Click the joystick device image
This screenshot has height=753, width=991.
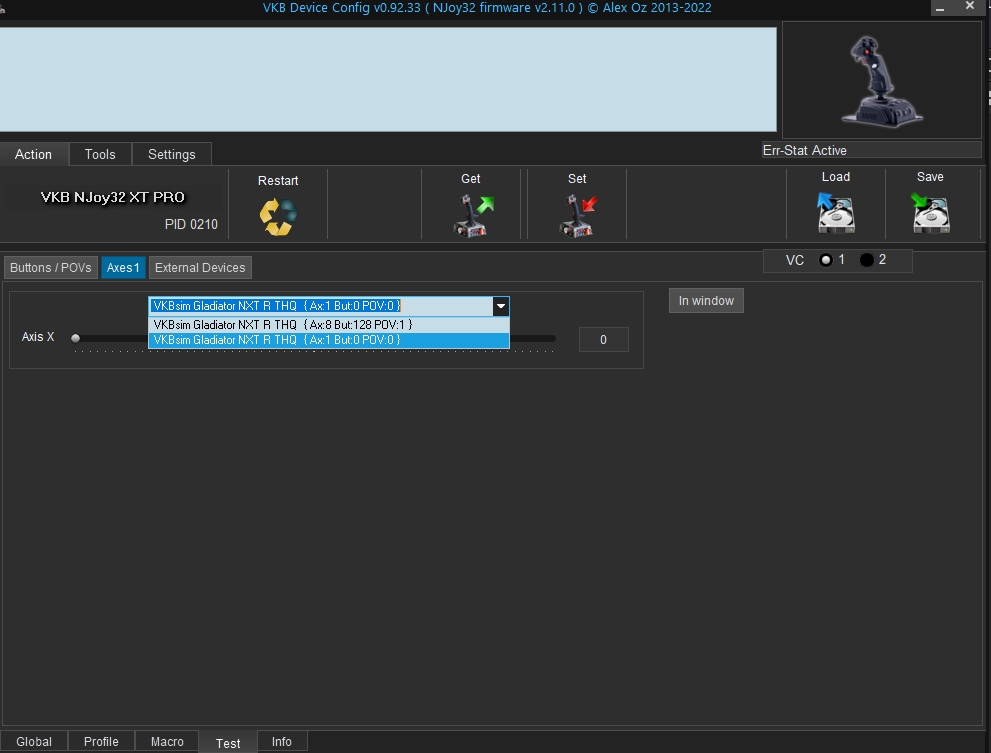pos(880,80)
